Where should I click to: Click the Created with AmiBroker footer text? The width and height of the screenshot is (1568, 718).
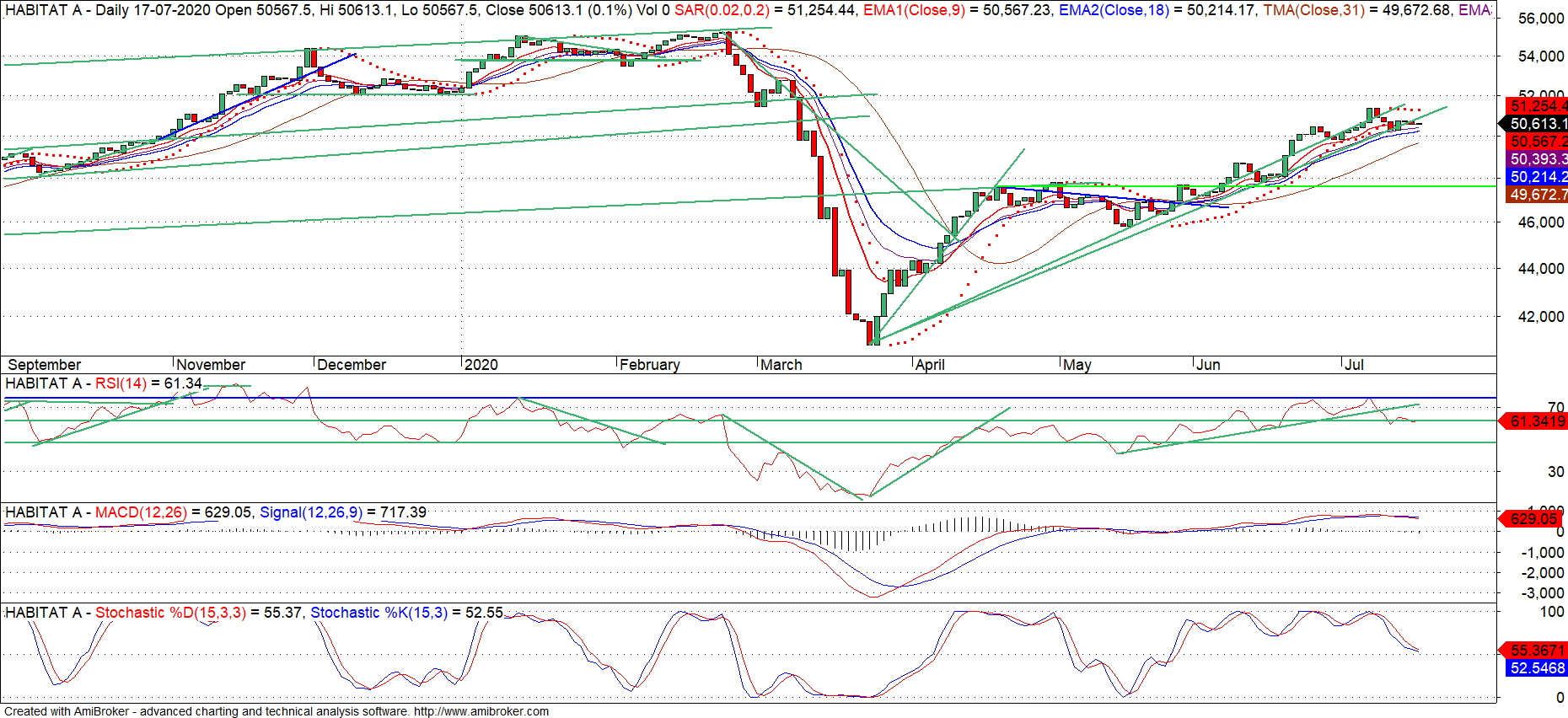pos(277,711)
